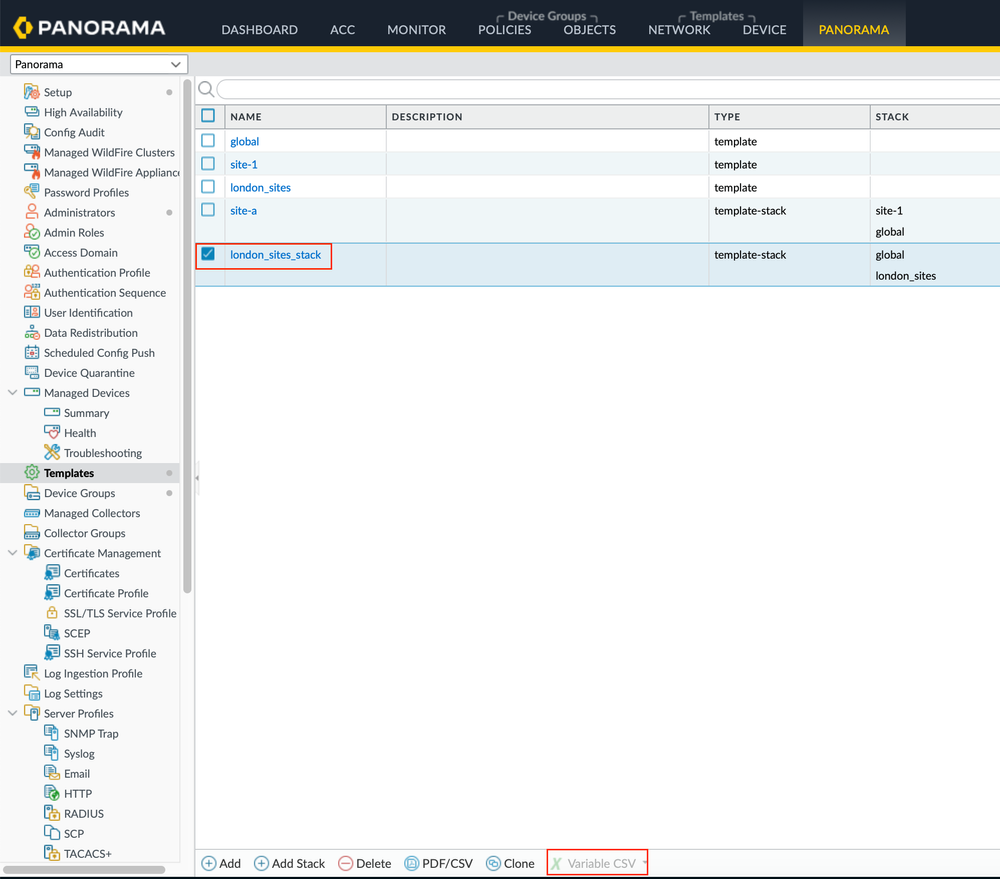Click the SSL/TLS Service Profile lock icon
1000x879 pixels.
click(52, 613)
